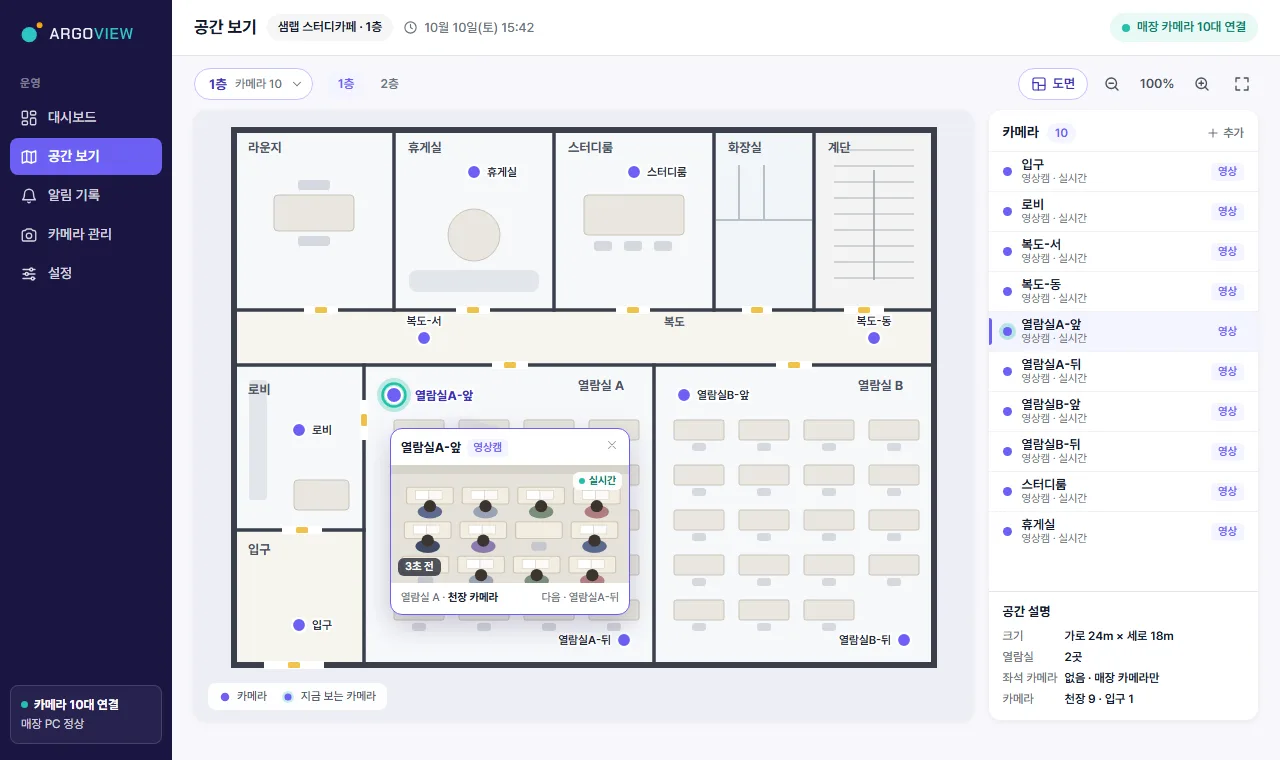The height and width of the screenshot is (760, 1280).
Task: Click the 계단 stairs area on the floor plan
Action: 874,220
